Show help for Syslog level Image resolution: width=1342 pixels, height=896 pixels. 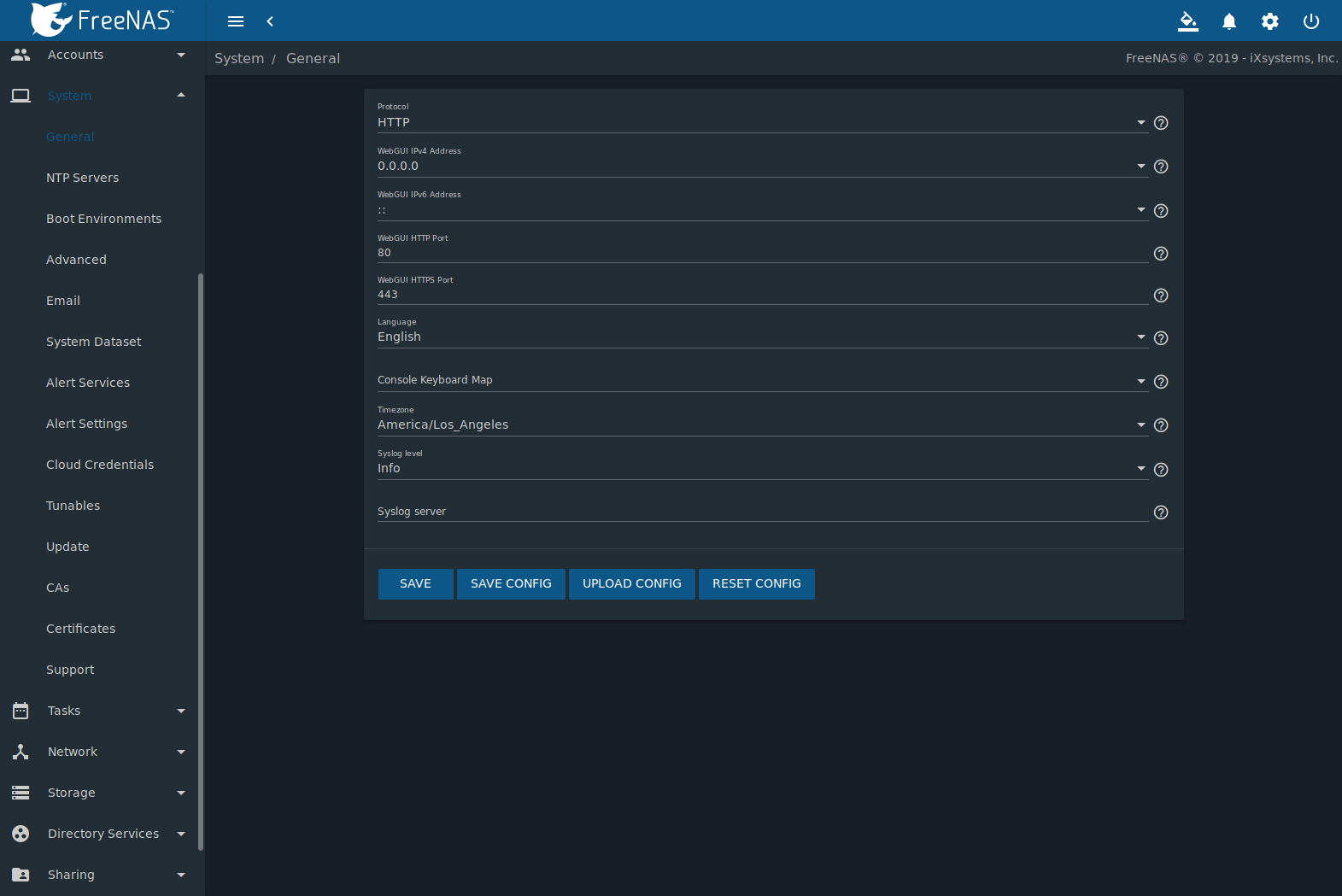[1161, 470]
